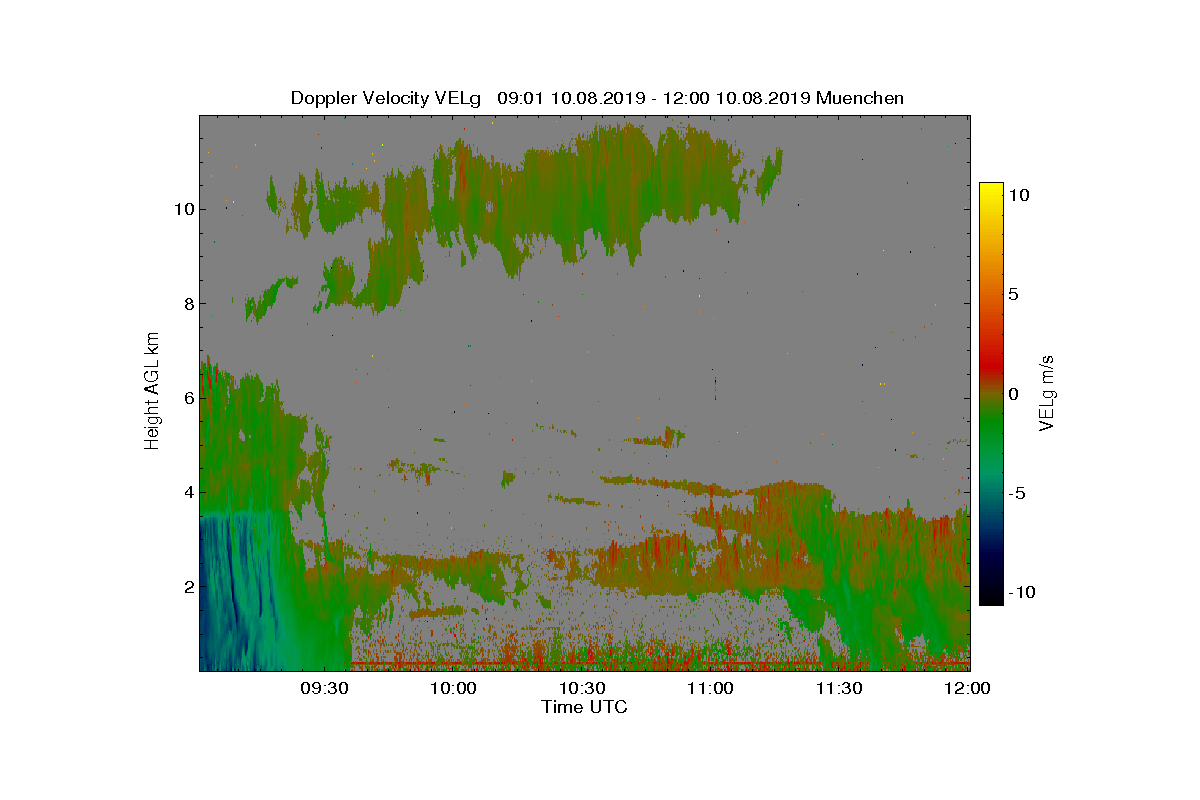Click the red band of the colorbar

[x=991, y=365]
